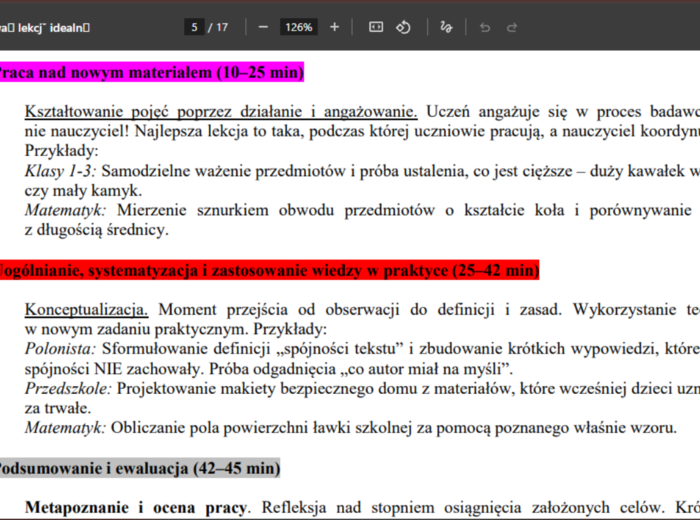
Task: Click the line 'czy mały kamyk.'
Action: tap(83, 191)
